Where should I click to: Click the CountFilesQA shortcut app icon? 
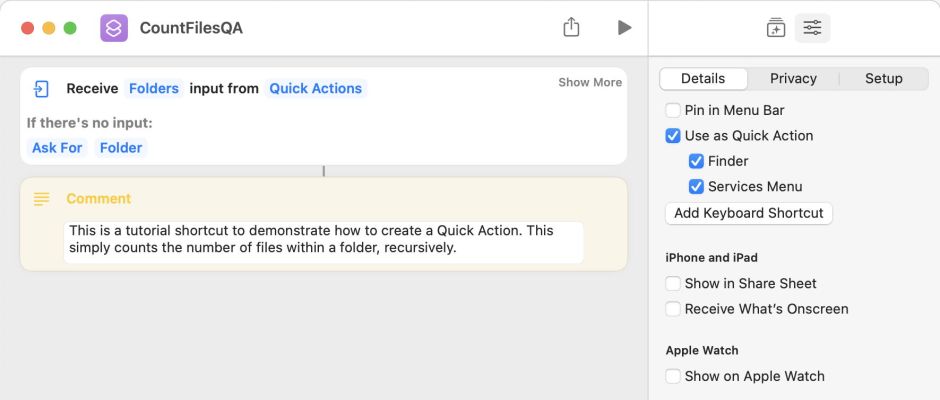[x=114, y=28]
